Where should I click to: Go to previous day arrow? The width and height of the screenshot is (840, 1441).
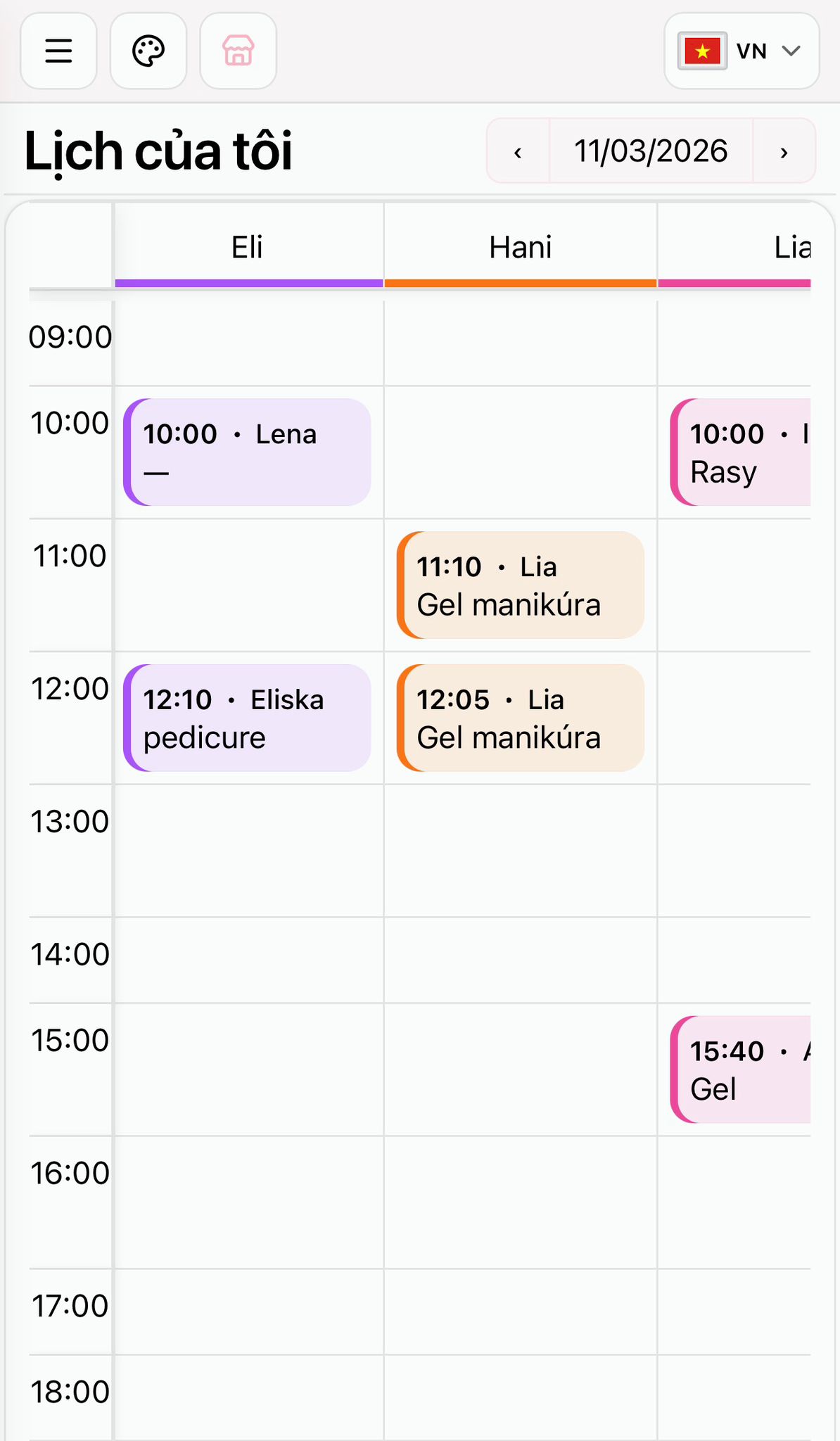click(518, 151)
